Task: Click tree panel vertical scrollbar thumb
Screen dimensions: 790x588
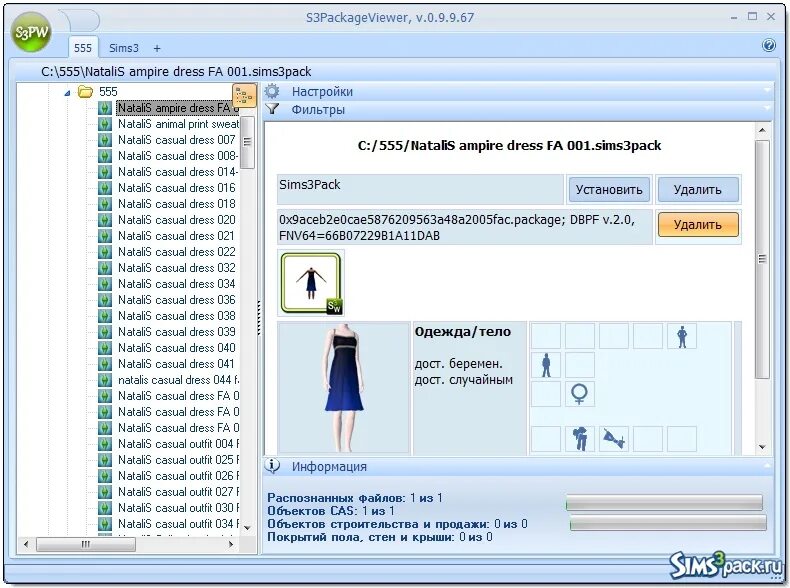Action: 247,143
